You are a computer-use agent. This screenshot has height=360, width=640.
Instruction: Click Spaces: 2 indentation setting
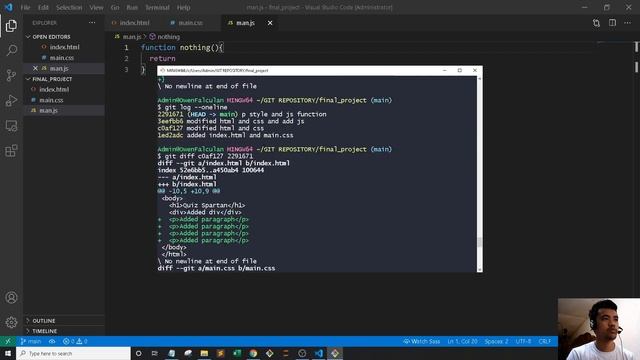tap(496, 341)
